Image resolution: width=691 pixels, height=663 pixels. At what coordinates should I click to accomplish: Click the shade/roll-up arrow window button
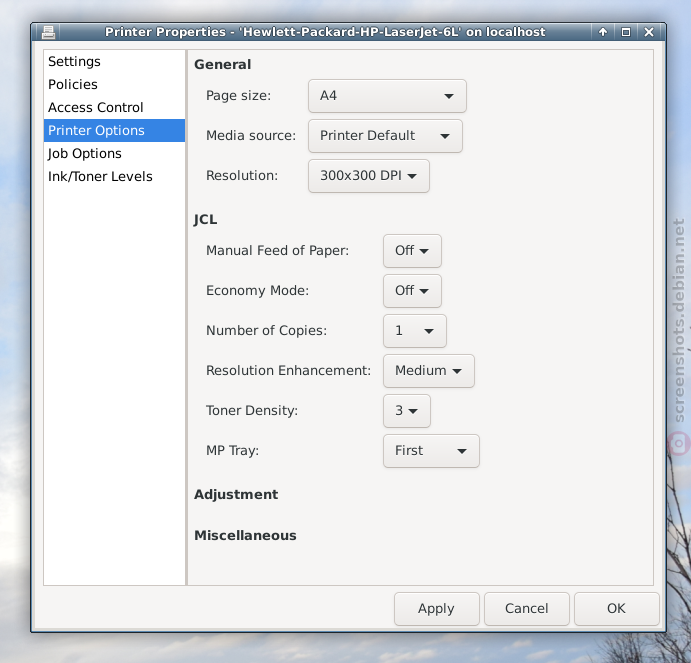pyautogui.click(x=602, y=32)
